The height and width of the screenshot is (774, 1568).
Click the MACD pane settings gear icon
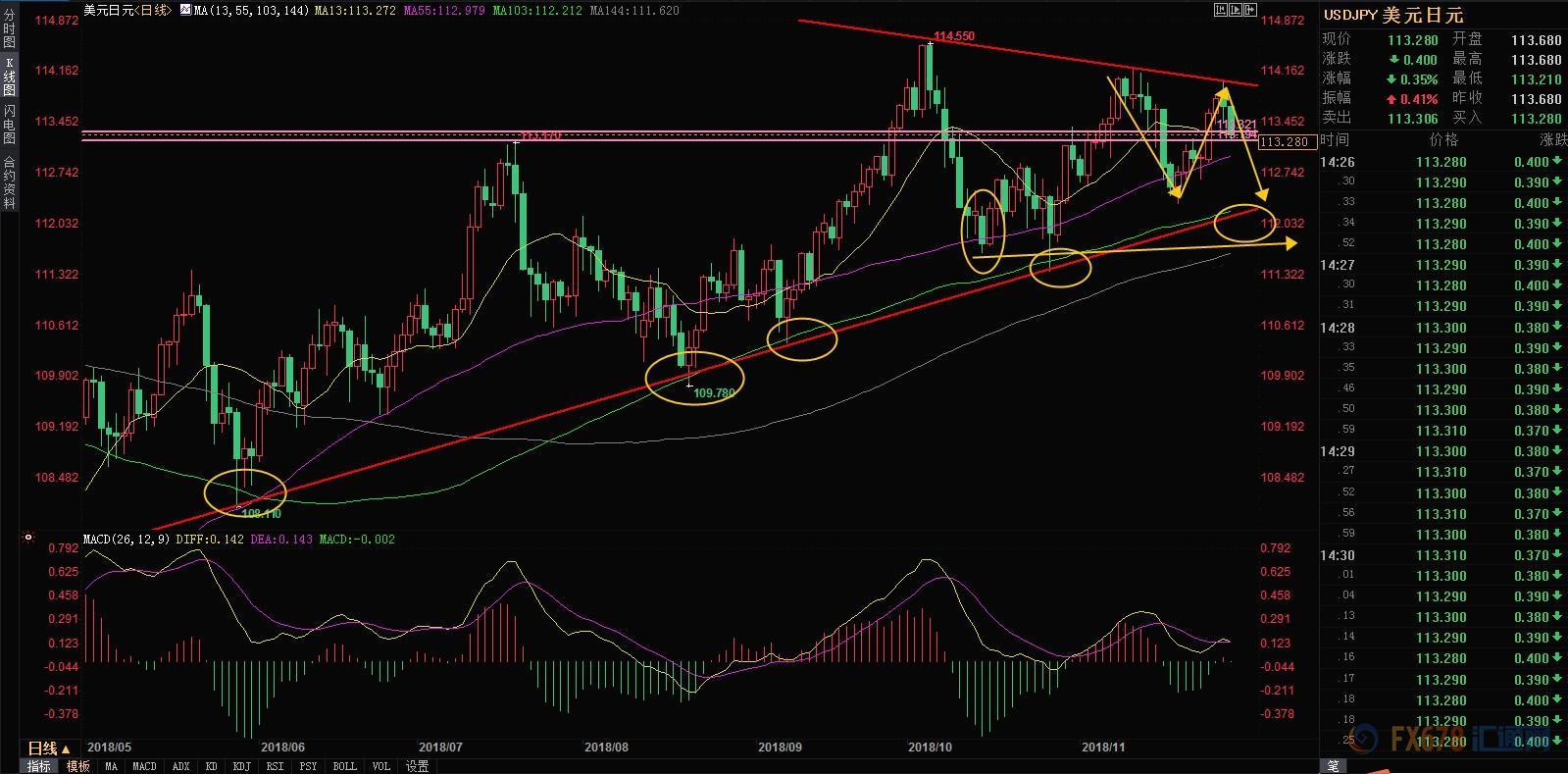tap(27, 538)
